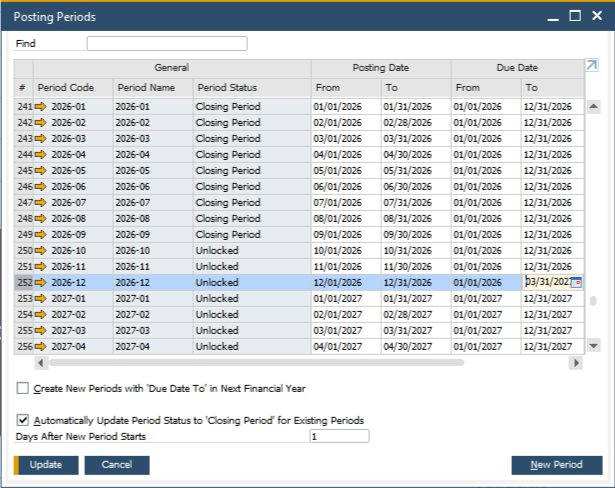Screen dimensions: 615x488
Task: Open link arrow for period 2027-01
Action: click(40, 299)
